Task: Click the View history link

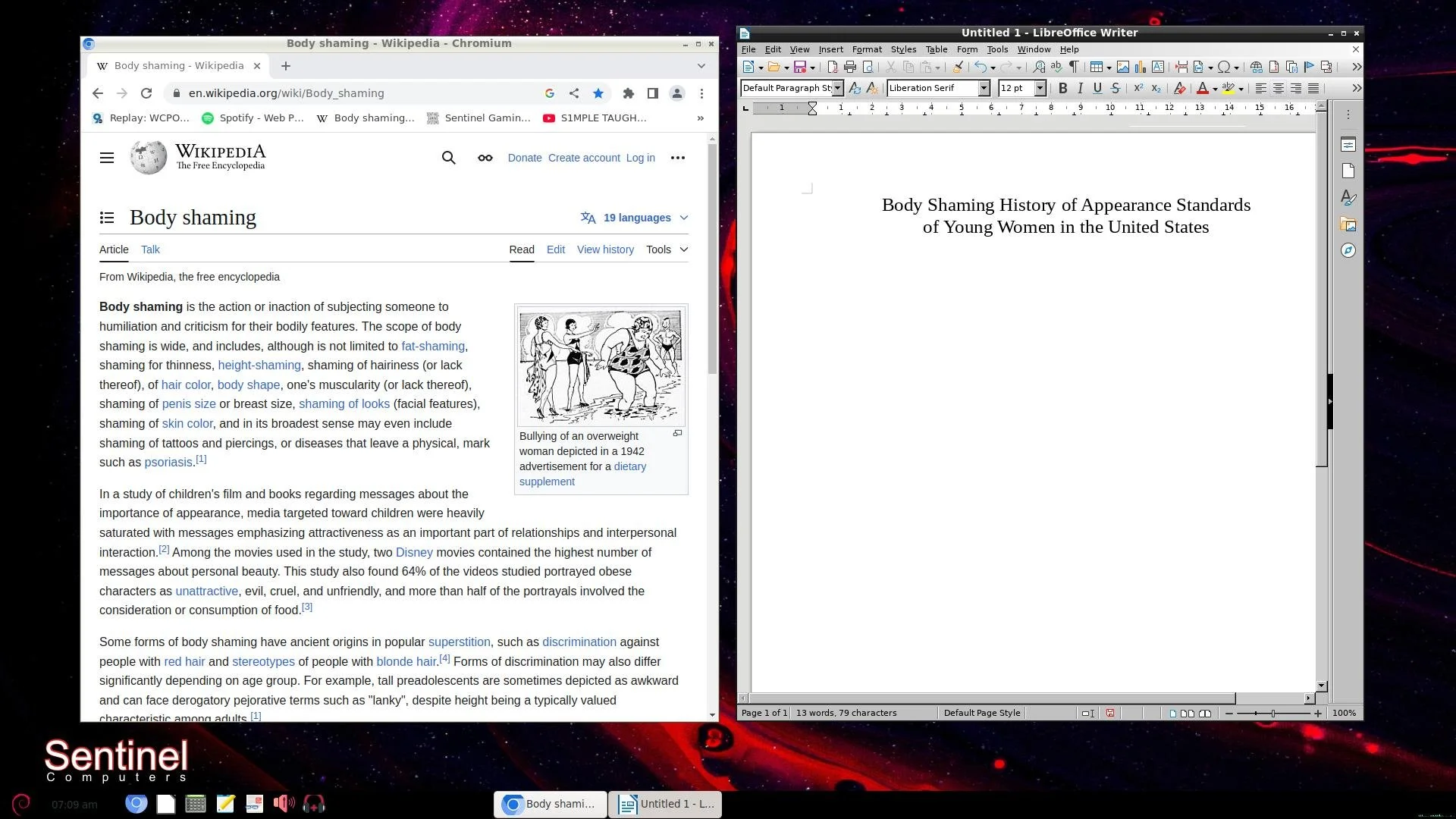Action: pyautogui.click(x=605, y=249)
